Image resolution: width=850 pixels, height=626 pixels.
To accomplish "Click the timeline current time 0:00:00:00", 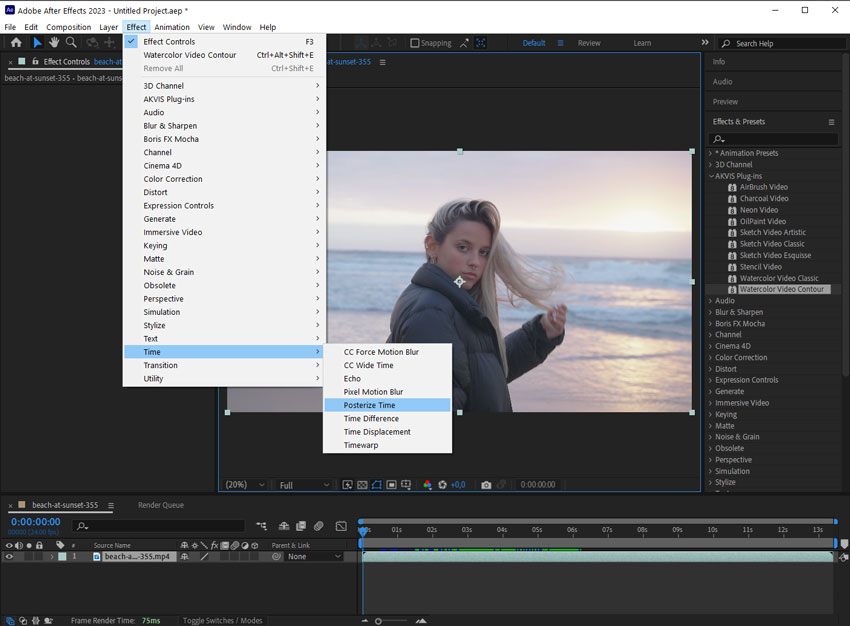I will [x=36, y=522].
